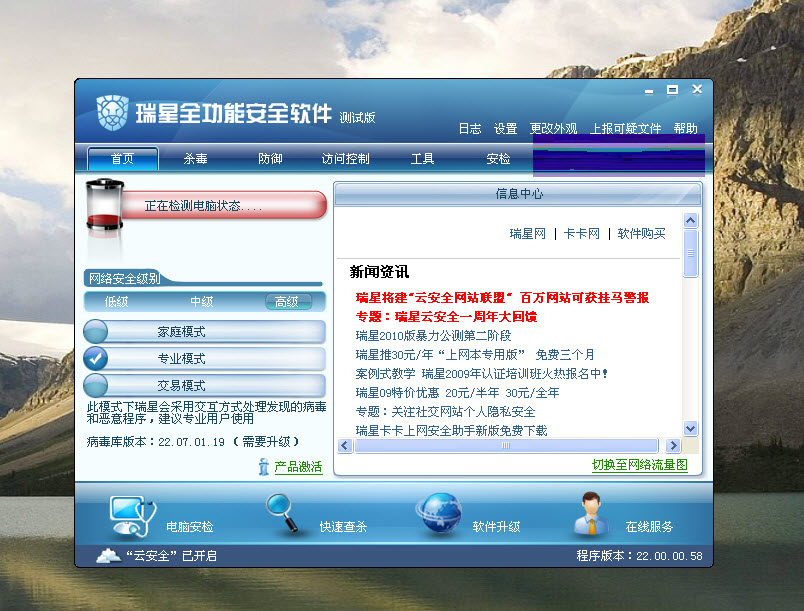Click the 网络安全级别 section label

[x=125, y=278]
